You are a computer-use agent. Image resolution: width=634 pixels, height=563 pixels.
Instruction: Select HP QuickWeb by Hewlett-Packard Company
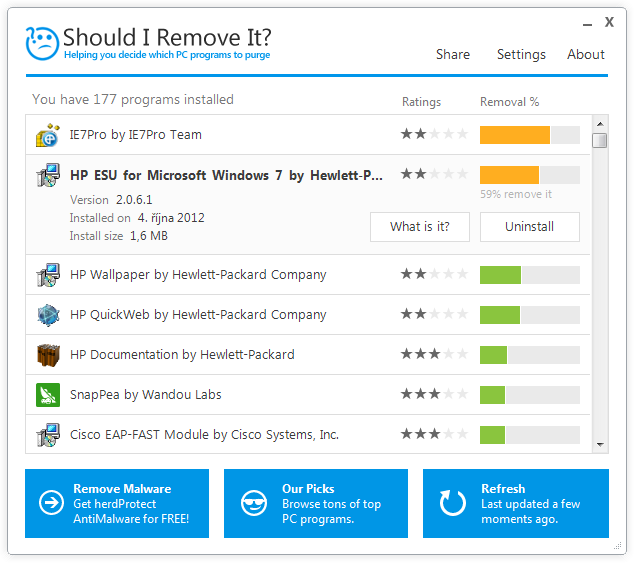[308, 315]
